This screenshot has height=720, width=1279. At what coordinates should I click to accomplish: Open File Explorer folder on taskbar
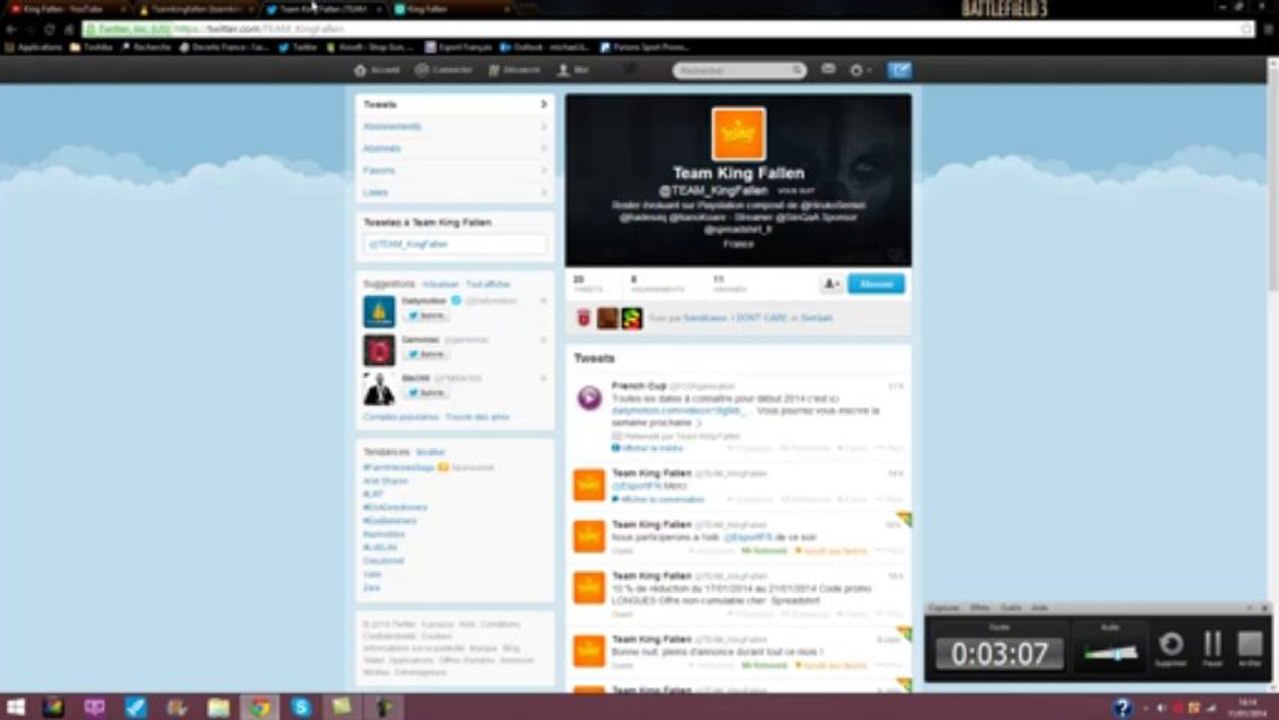pos(219,707)
